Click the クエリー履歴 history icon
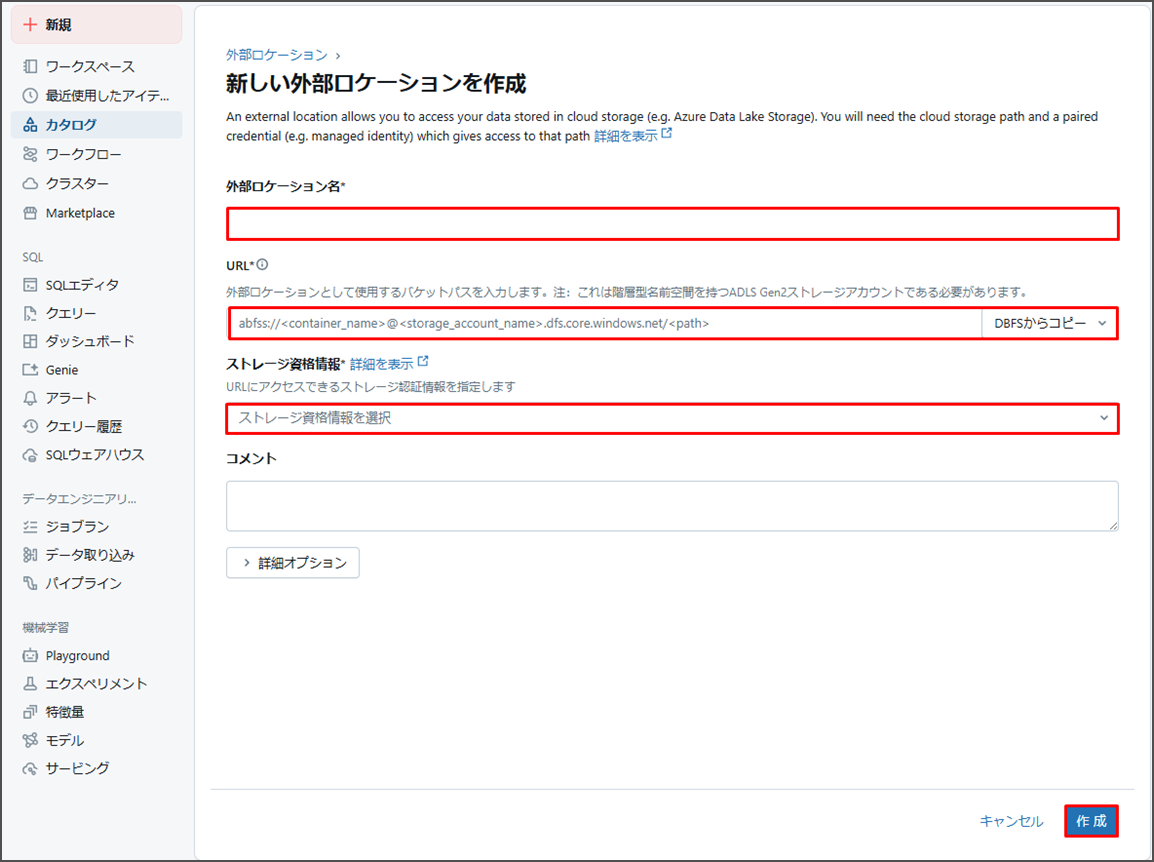The image size is (1154, 862). coord(30,425)
